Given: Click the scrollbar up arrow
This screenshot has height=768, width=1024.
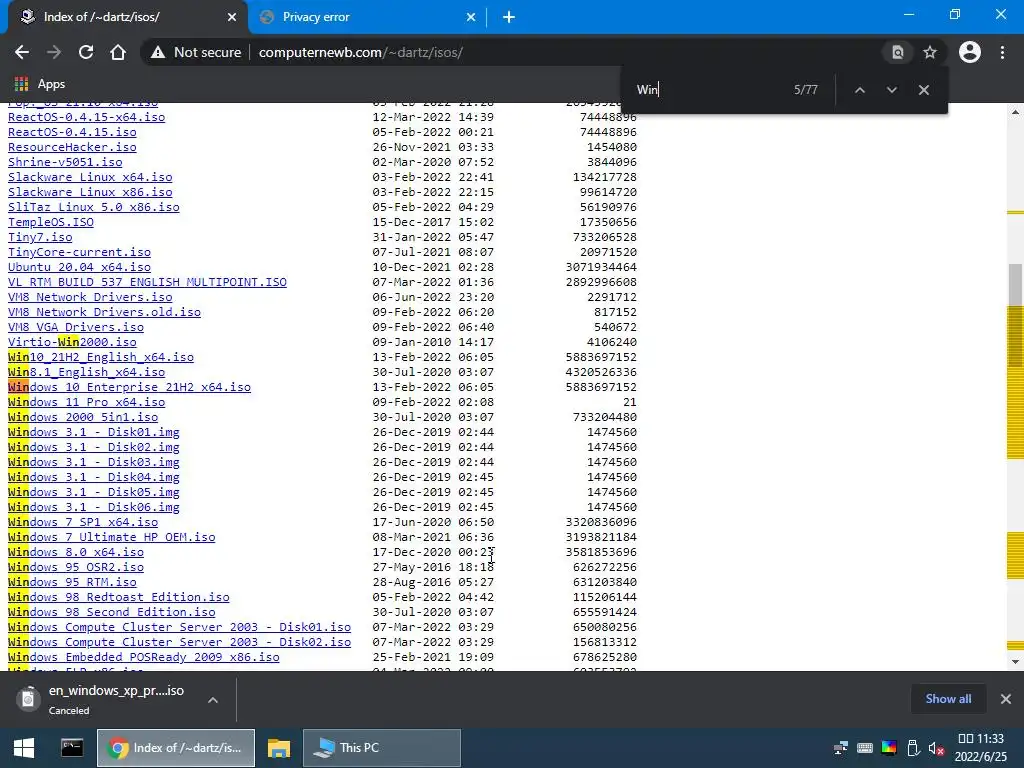Looking at the screenshot, I should point(1015,112).
